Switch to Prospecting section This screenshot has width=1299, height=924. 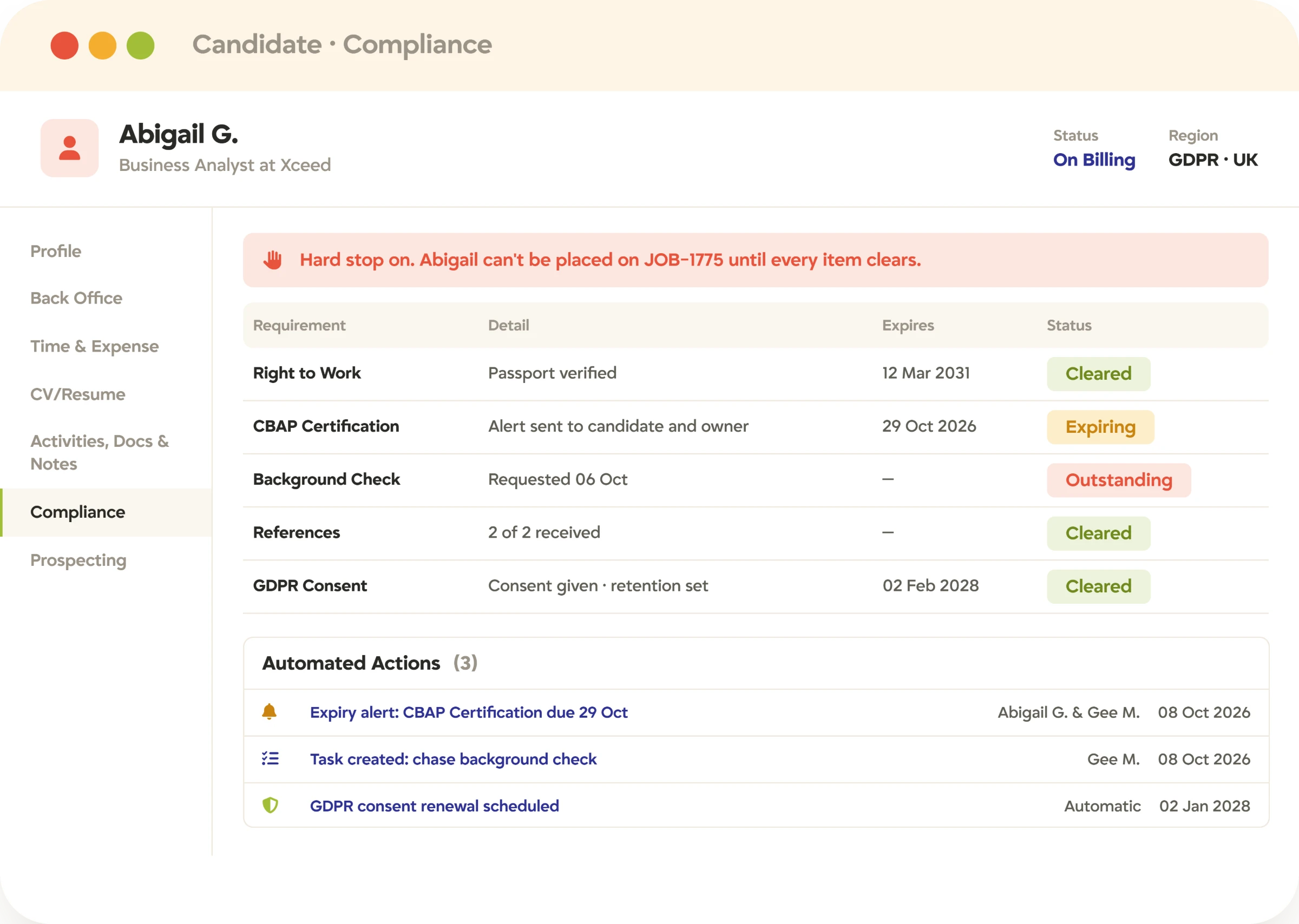(x=78, y=560)
